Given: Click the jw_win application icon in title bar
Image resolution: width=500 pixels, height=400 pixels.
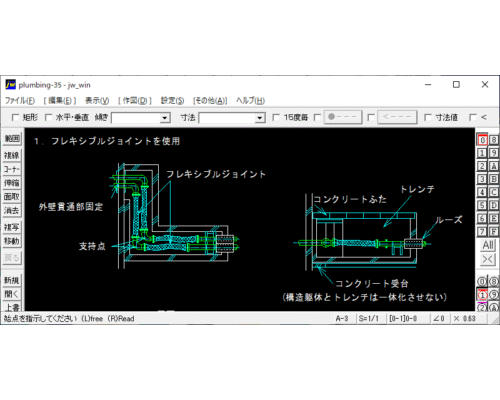Looking at the screenshot, I should tap(10, 85).
